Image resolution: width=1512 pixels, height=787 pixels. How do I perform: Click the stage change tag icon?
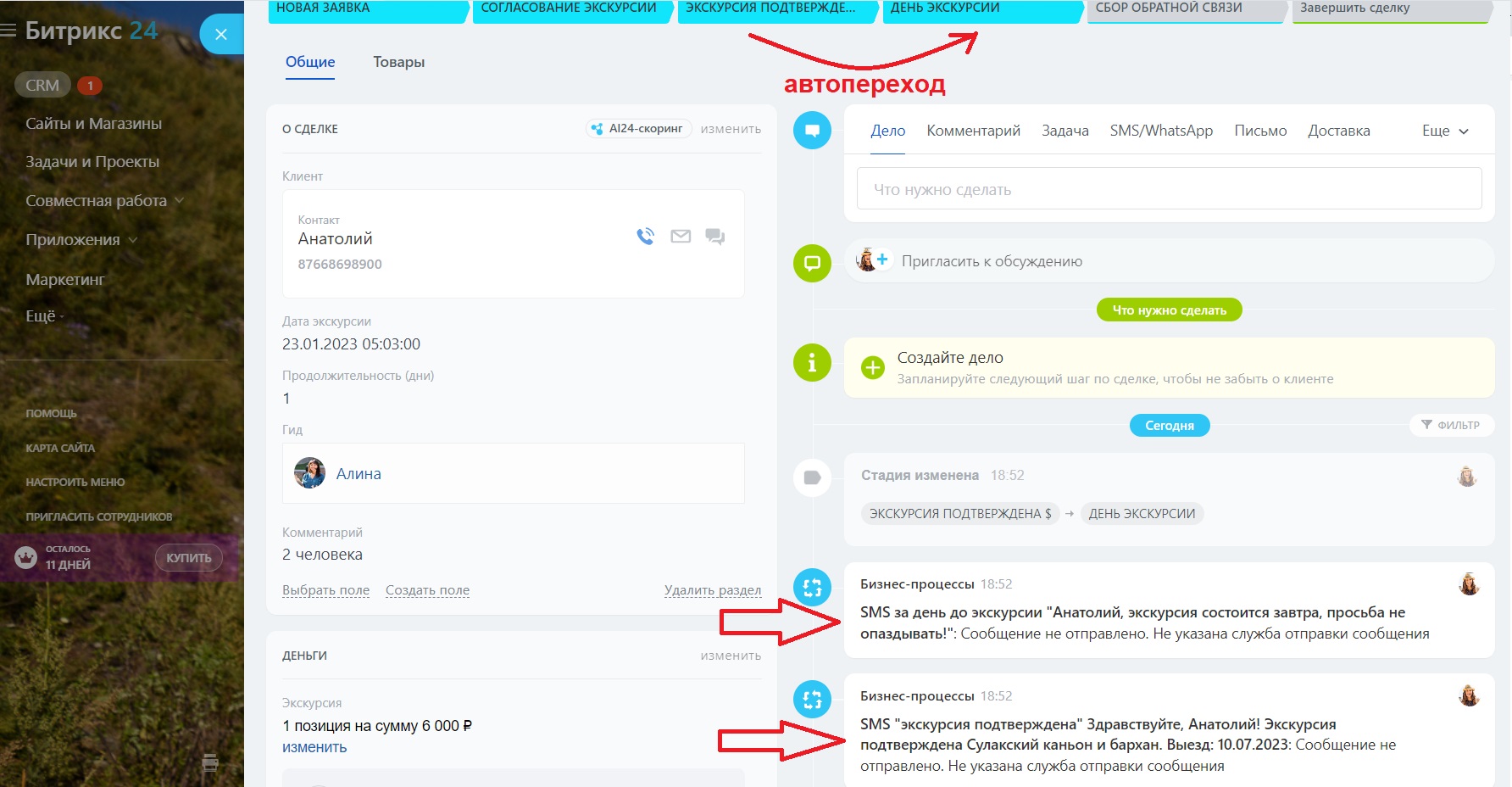coord(812,477)
